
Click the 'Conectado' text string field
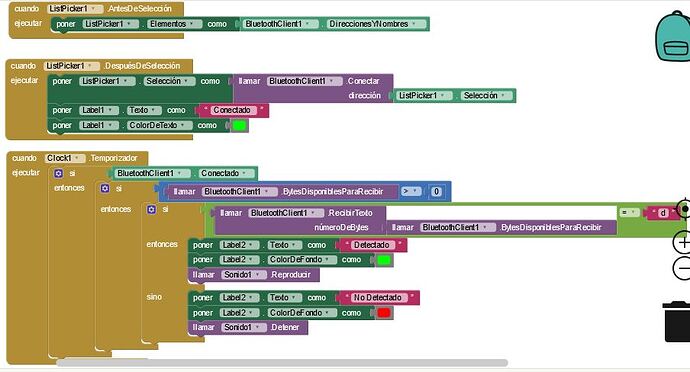pos(232,110)
